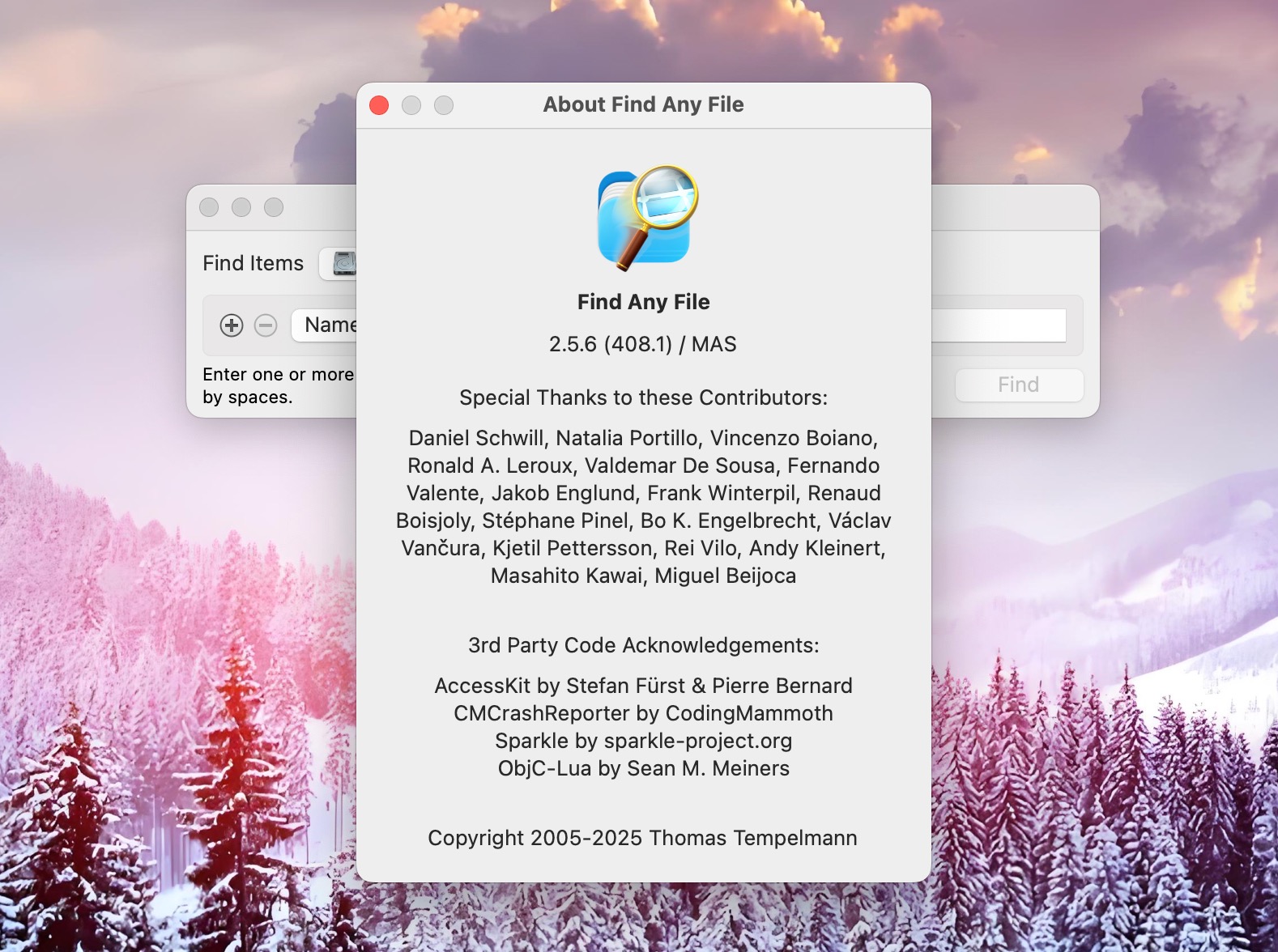The image size is (1278, 952).
Task: Click Sparkle by sparkle-project.org line
Action: click(x=644, y=741)
